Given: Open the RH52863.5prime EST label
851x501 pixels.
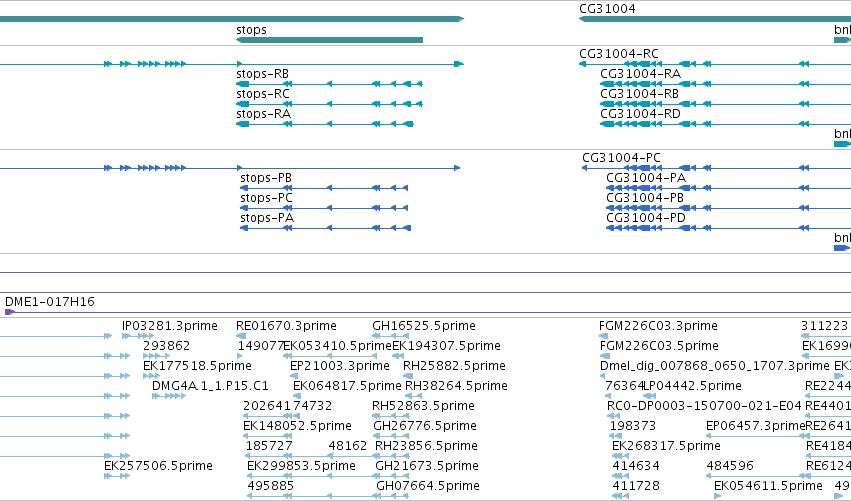Looking at the screenshot, I should point(423,406).
